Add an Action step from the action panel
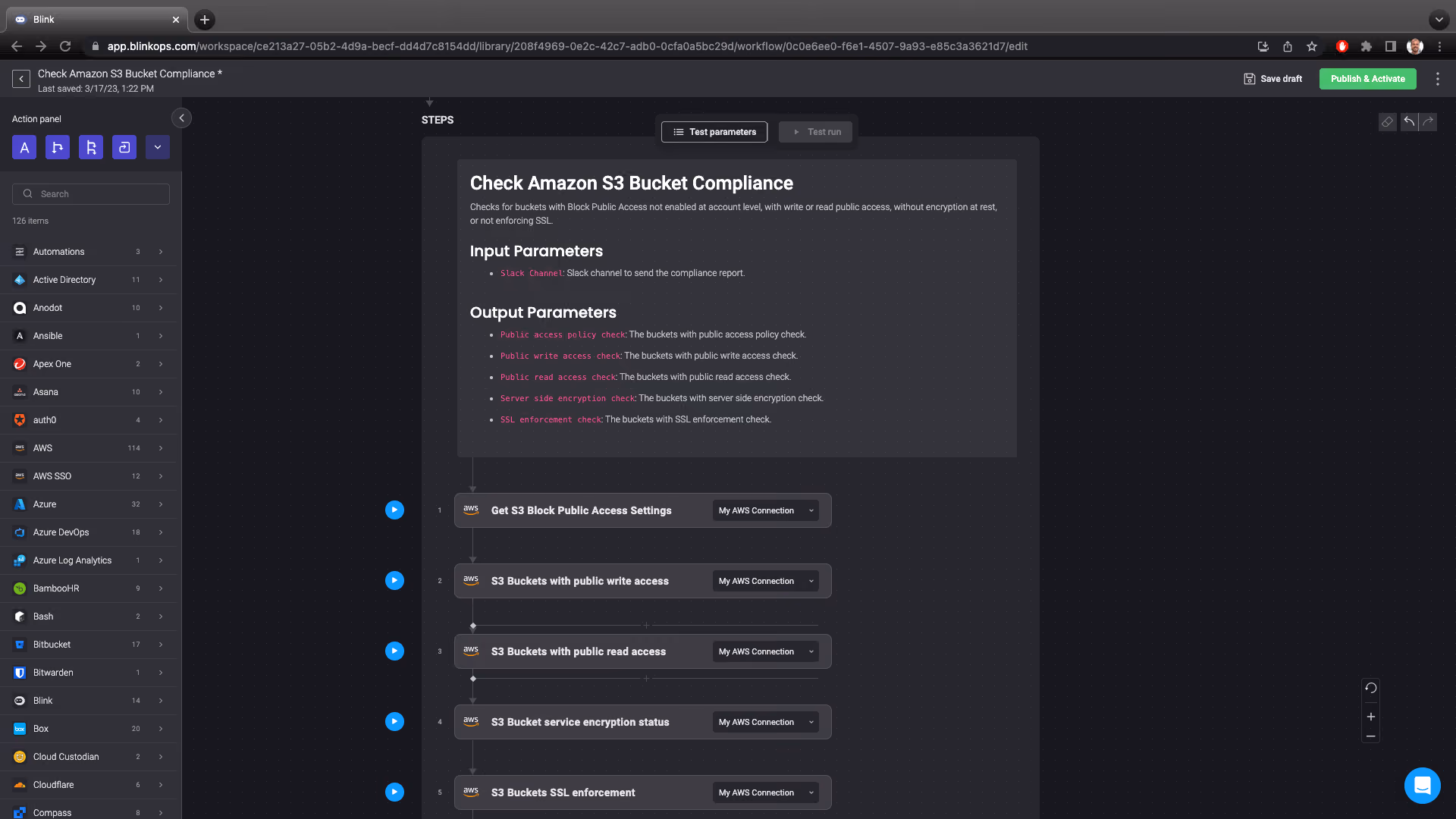This screenshot has height=819, width=1456. coord(24,147)
